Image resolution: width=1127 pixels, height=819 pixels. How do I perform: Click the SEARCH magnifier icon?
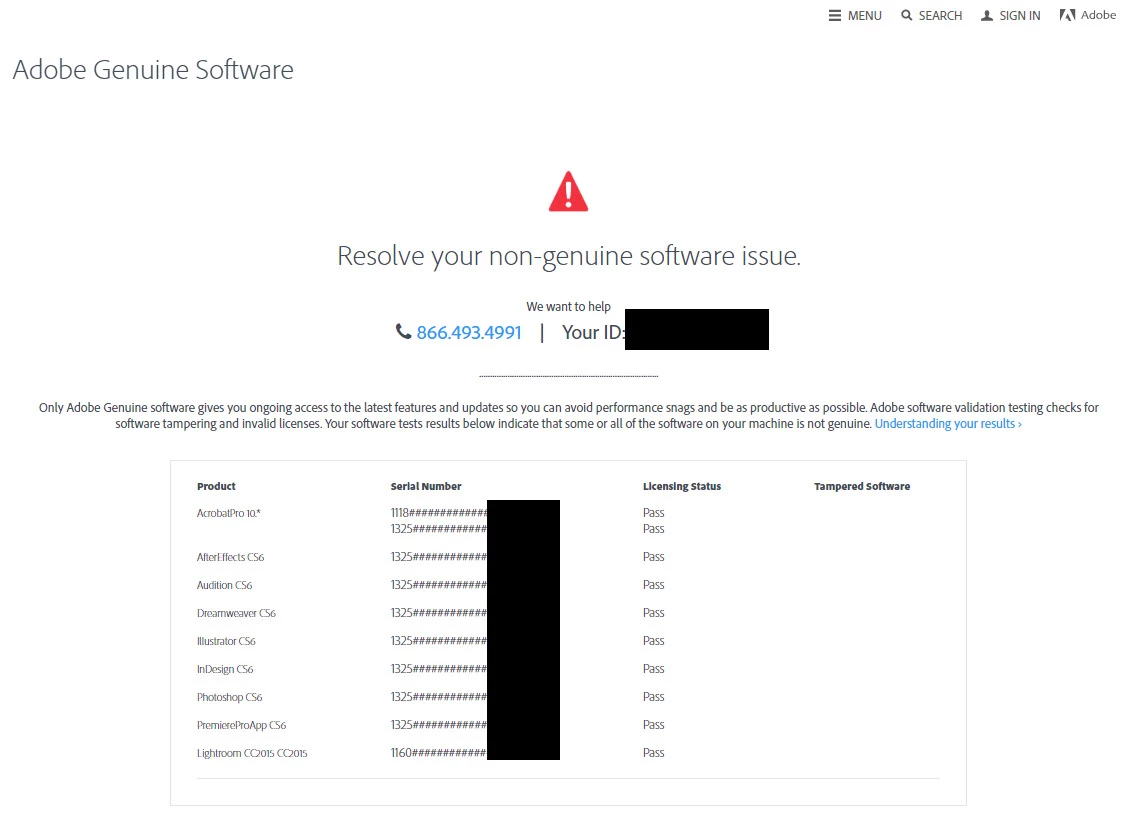click(907, 15)
